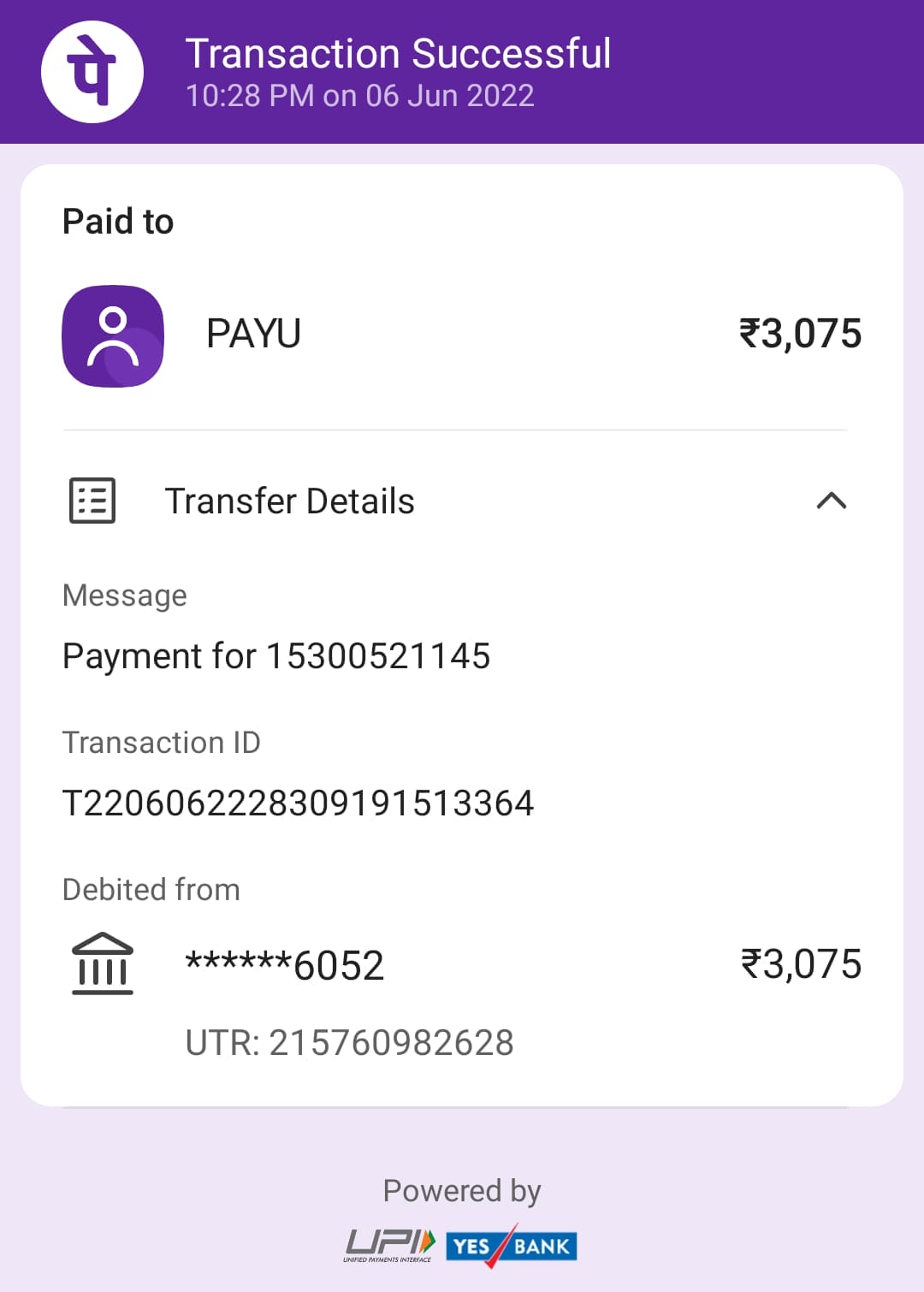Click the PAYU recipient avatar icon
This screenshot has width=924, height=1292.
click(x=113, y=335)
